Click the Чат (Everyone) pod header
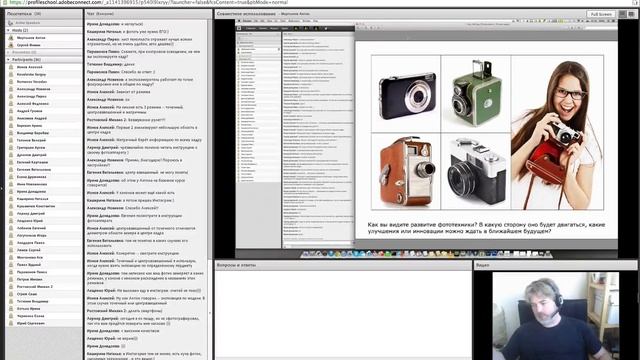The image size is (640, 360). (148, 14)
